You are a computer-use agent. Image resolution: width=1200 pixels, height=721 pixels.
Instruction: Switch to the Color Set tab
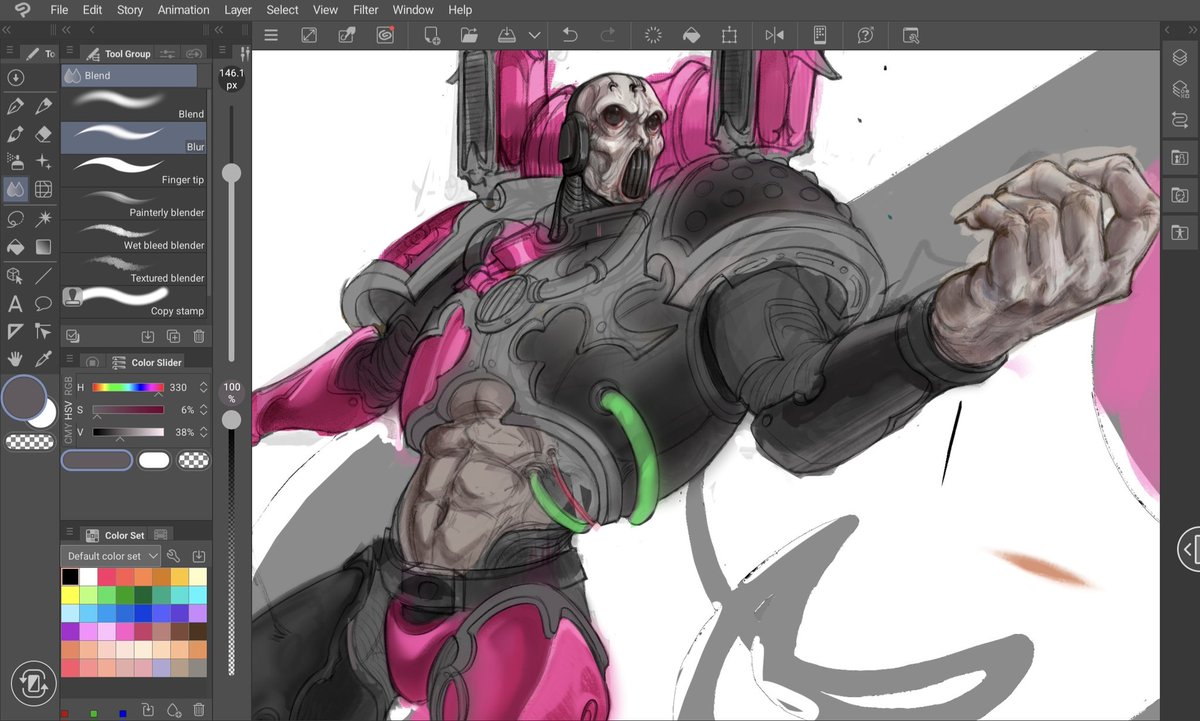coord(116,535)
